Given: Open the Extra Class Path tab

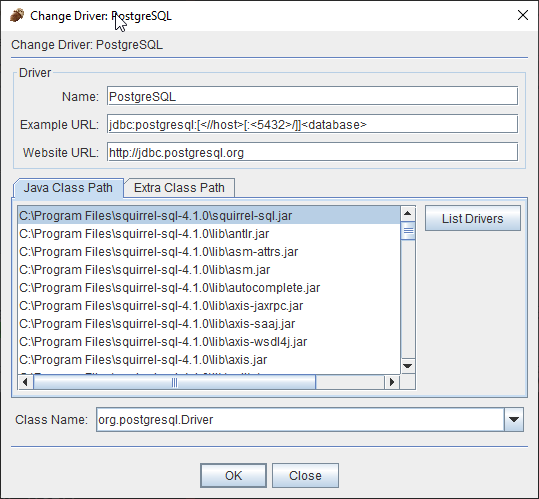Looking at the screenshot, I should point(179,188).
